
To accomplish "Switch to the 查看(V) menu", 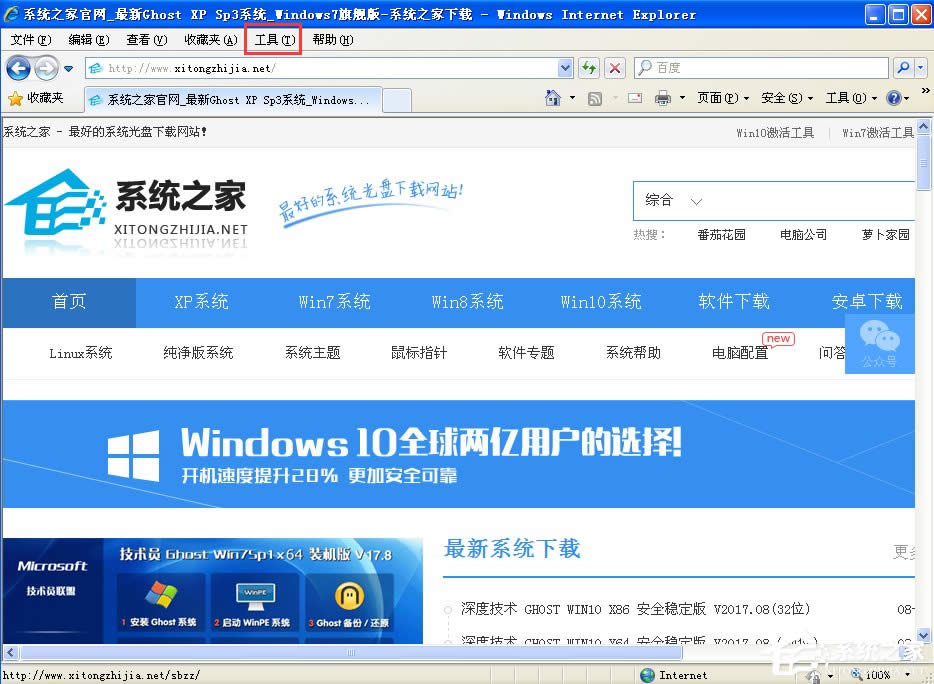I will [145, 39].
